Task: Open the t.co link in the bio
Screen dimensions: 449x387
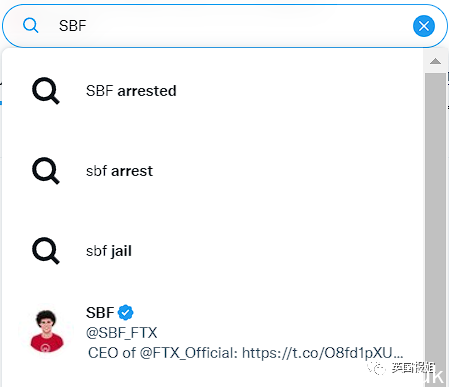Action: [322, 353]
